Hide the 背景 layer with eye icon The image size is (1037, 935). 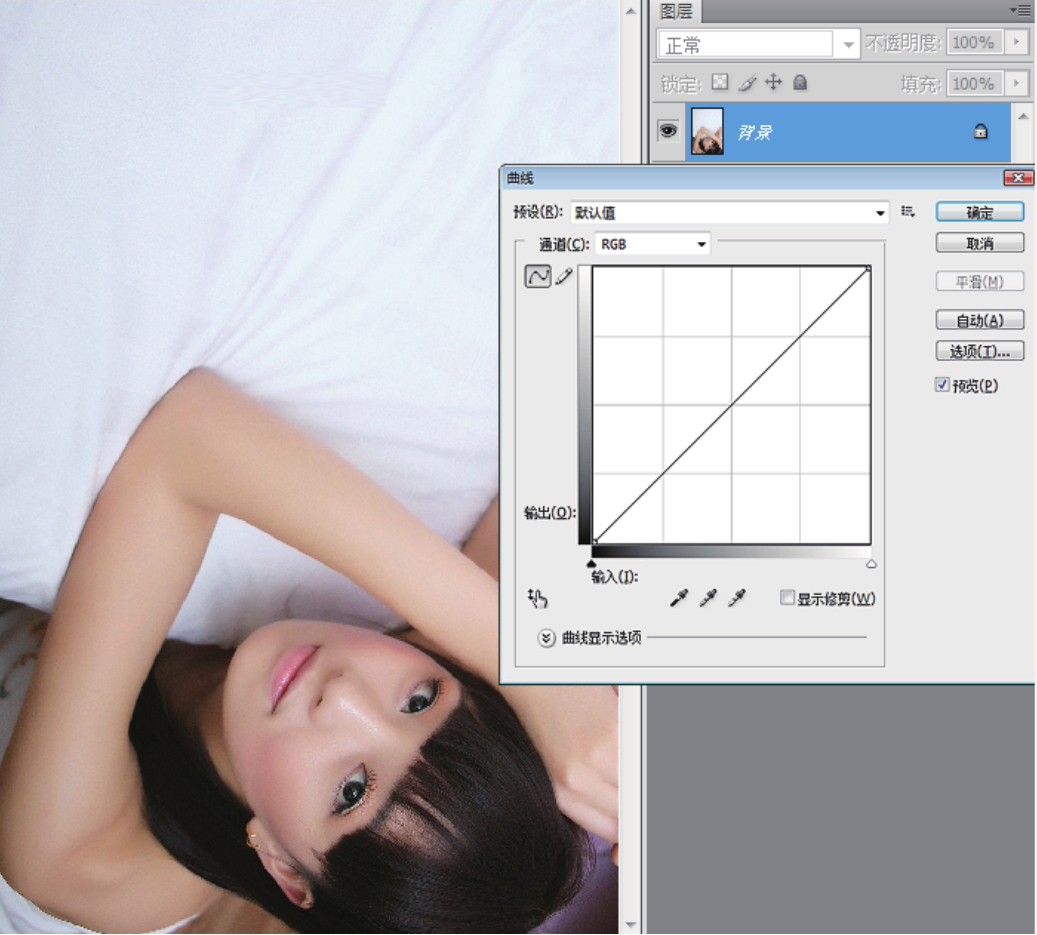click(x=668, y=131)
